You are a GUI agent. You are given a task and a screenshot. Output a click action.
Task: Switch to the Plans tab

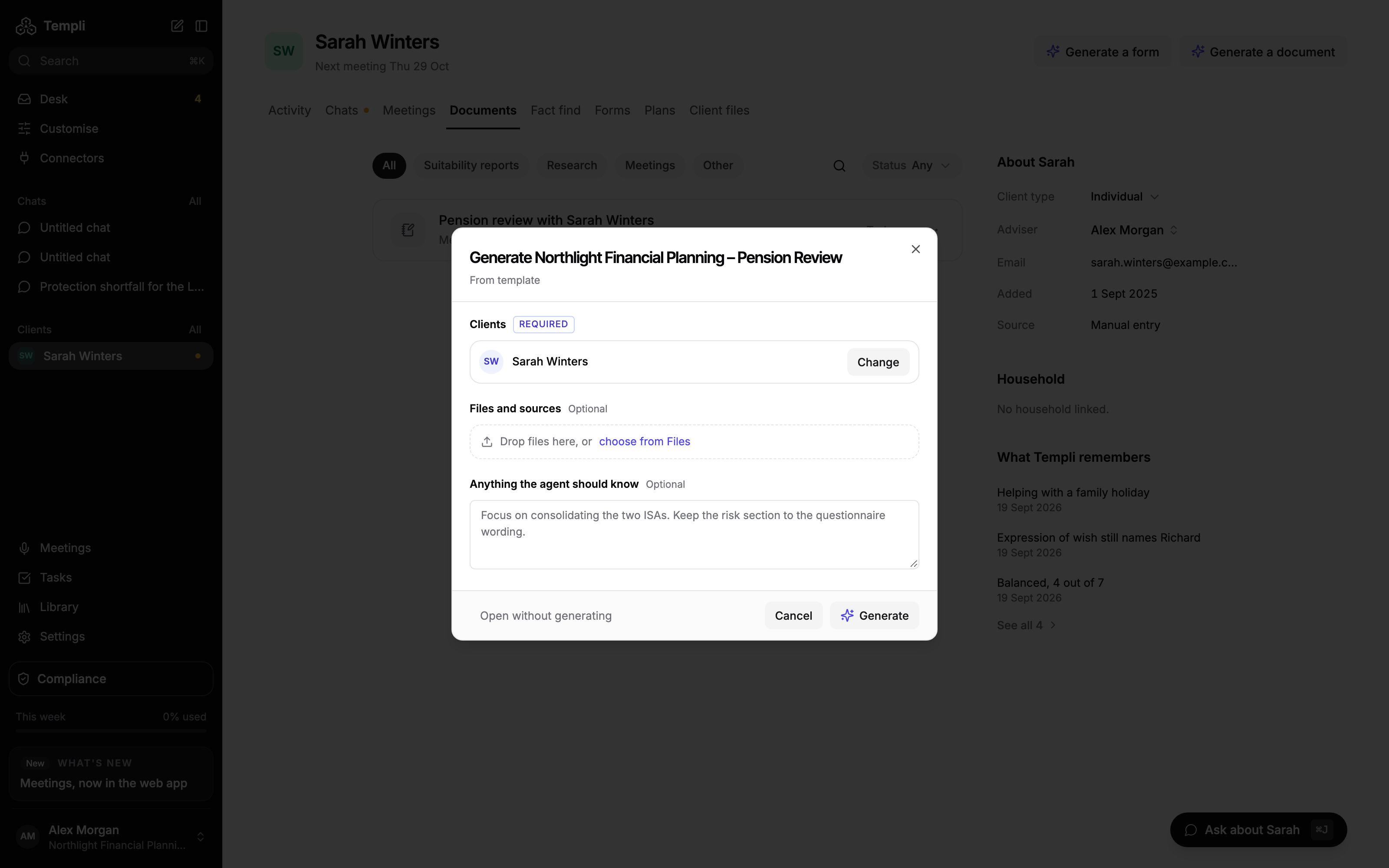pyautogui.click(x=659, y=110)
